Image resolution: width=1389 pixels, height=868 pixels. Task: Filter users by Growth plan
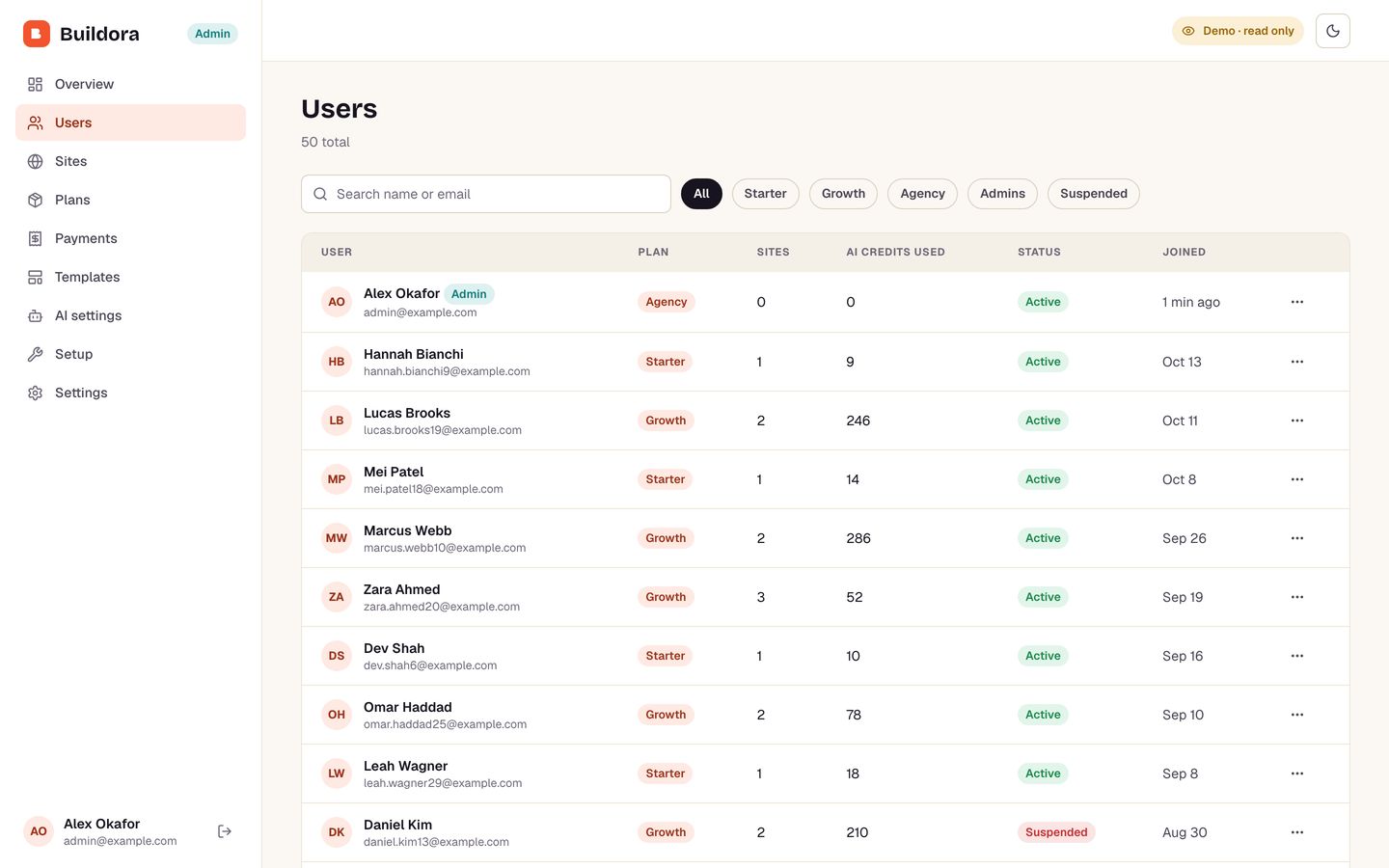click(843, 194)
